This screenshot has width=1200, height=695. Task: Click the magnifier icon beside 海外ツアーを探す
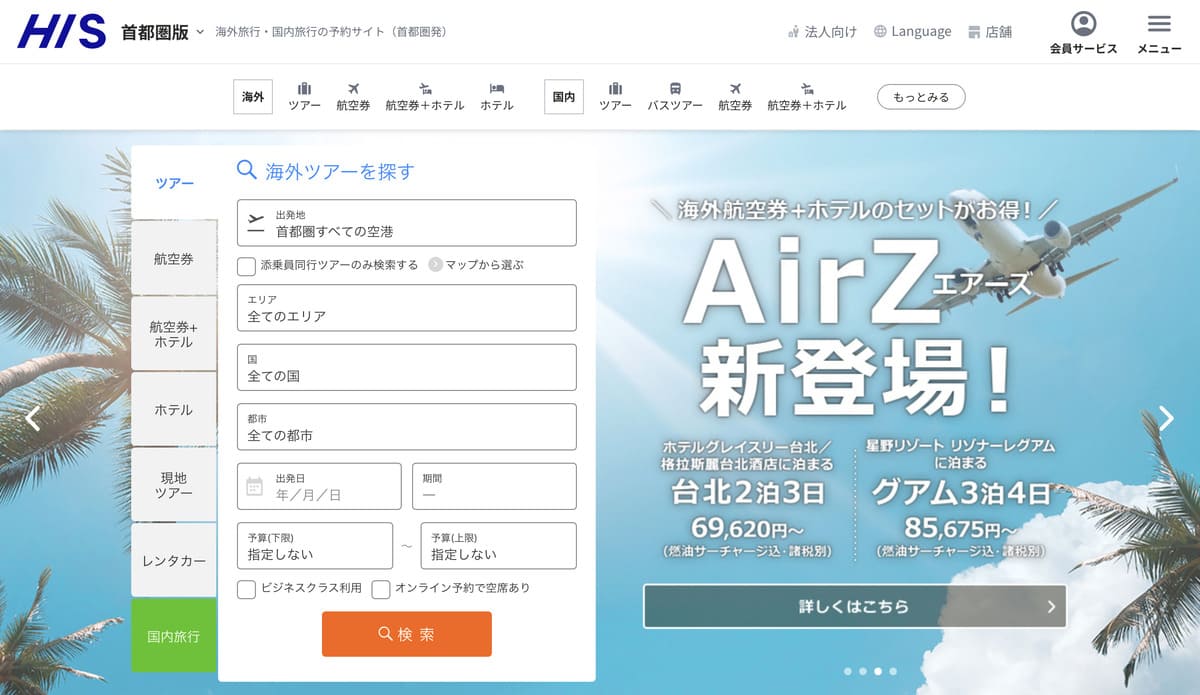(247, 169)
